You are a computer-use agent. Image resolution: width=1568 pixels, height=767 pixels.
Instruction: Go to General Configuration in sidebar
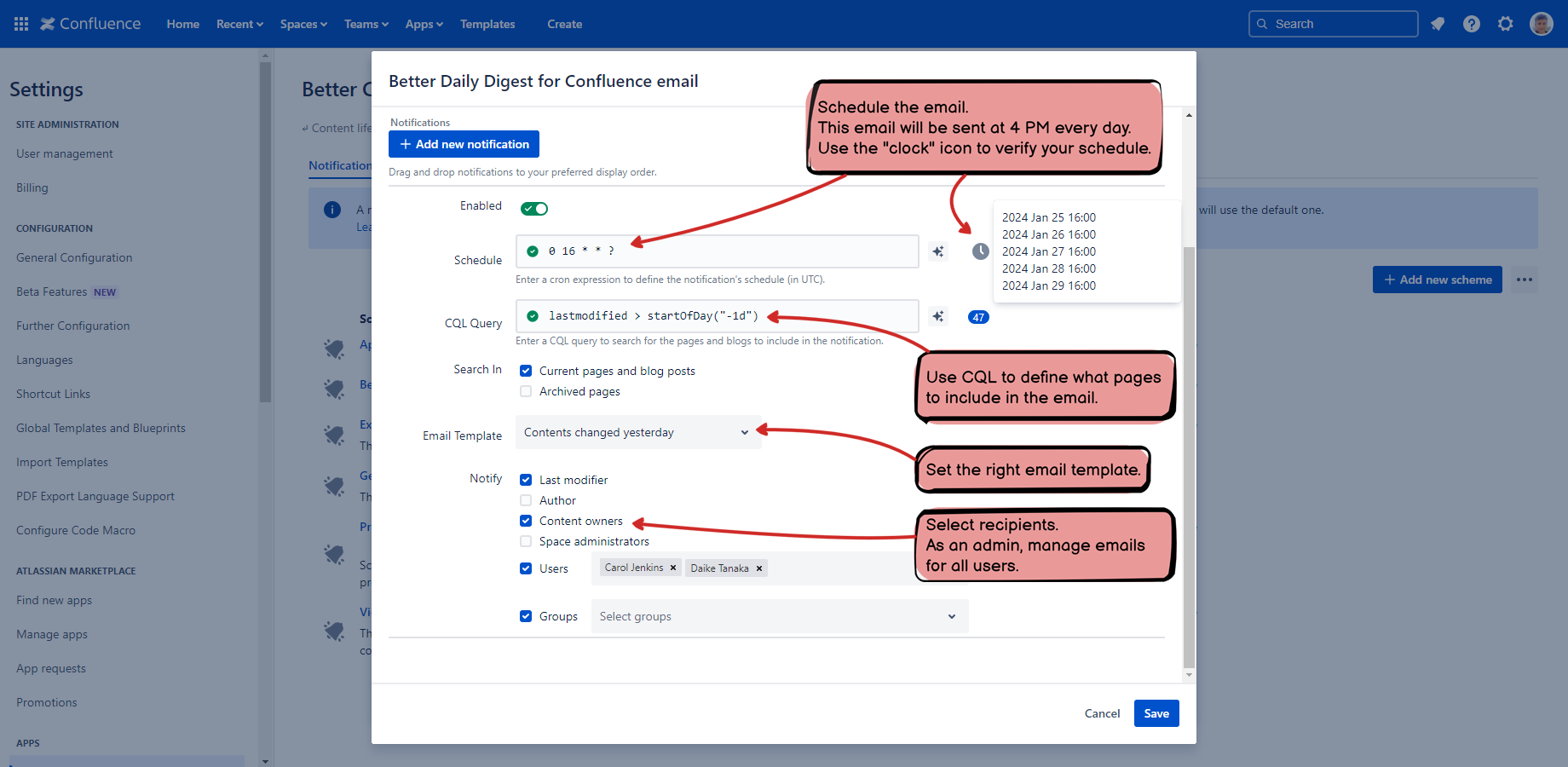point(74,257)
